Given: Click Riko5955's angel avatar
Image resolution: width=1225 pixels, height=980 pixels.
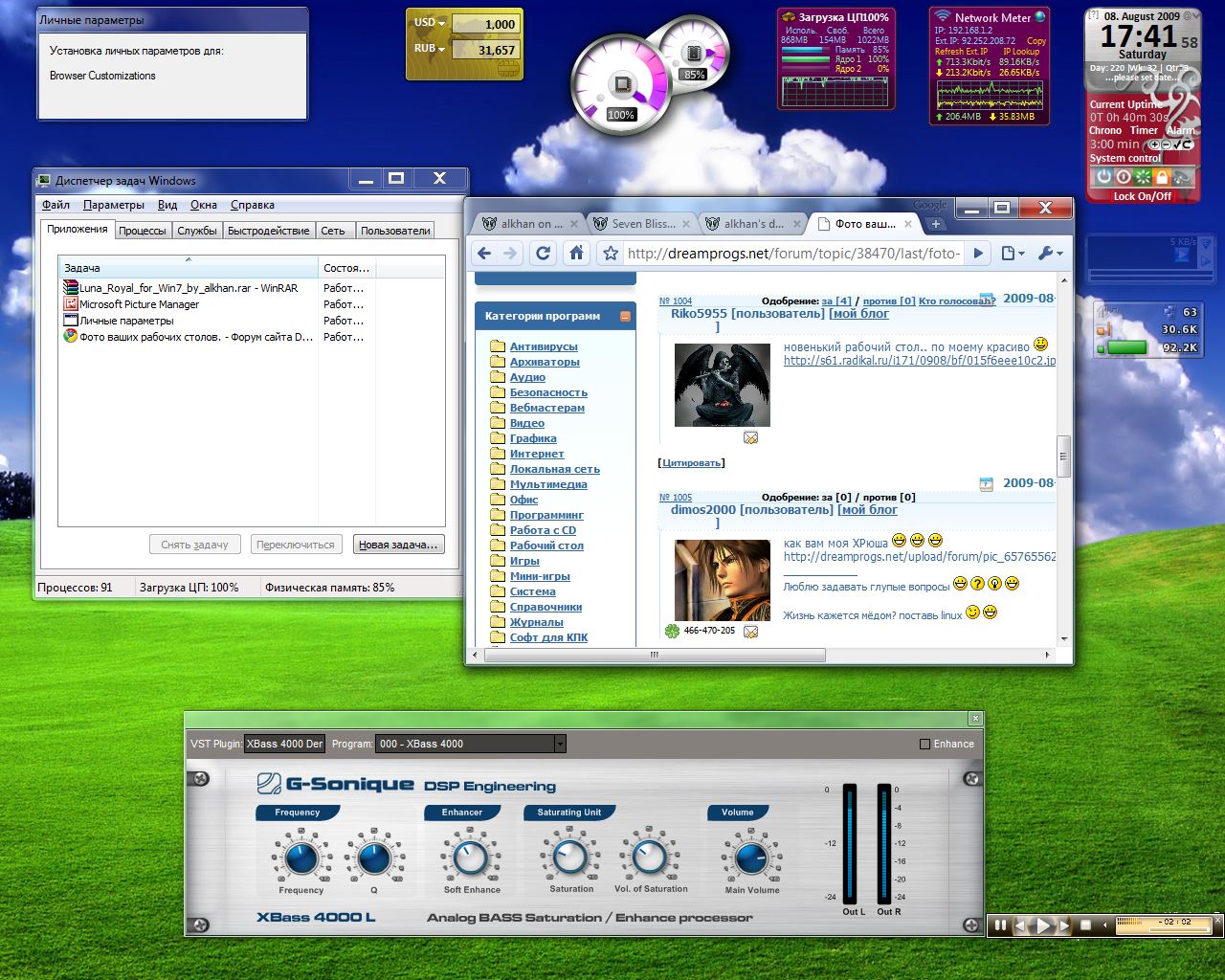Looking at the screenshot, I should (x=723, y=385).
